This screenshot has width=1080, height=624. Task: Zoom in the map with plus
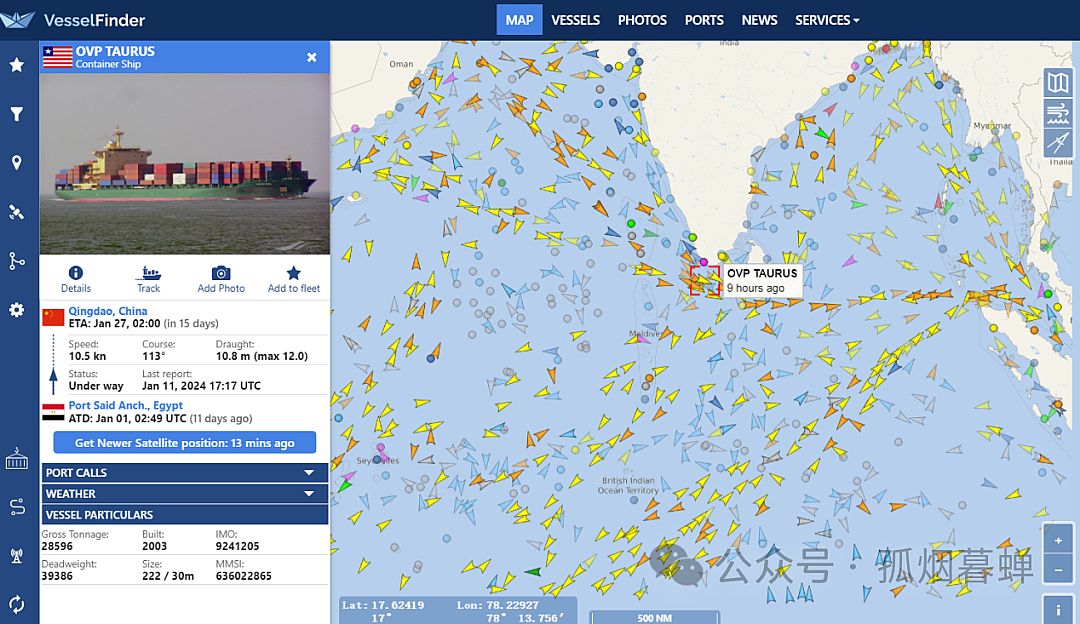(1058, 541)
